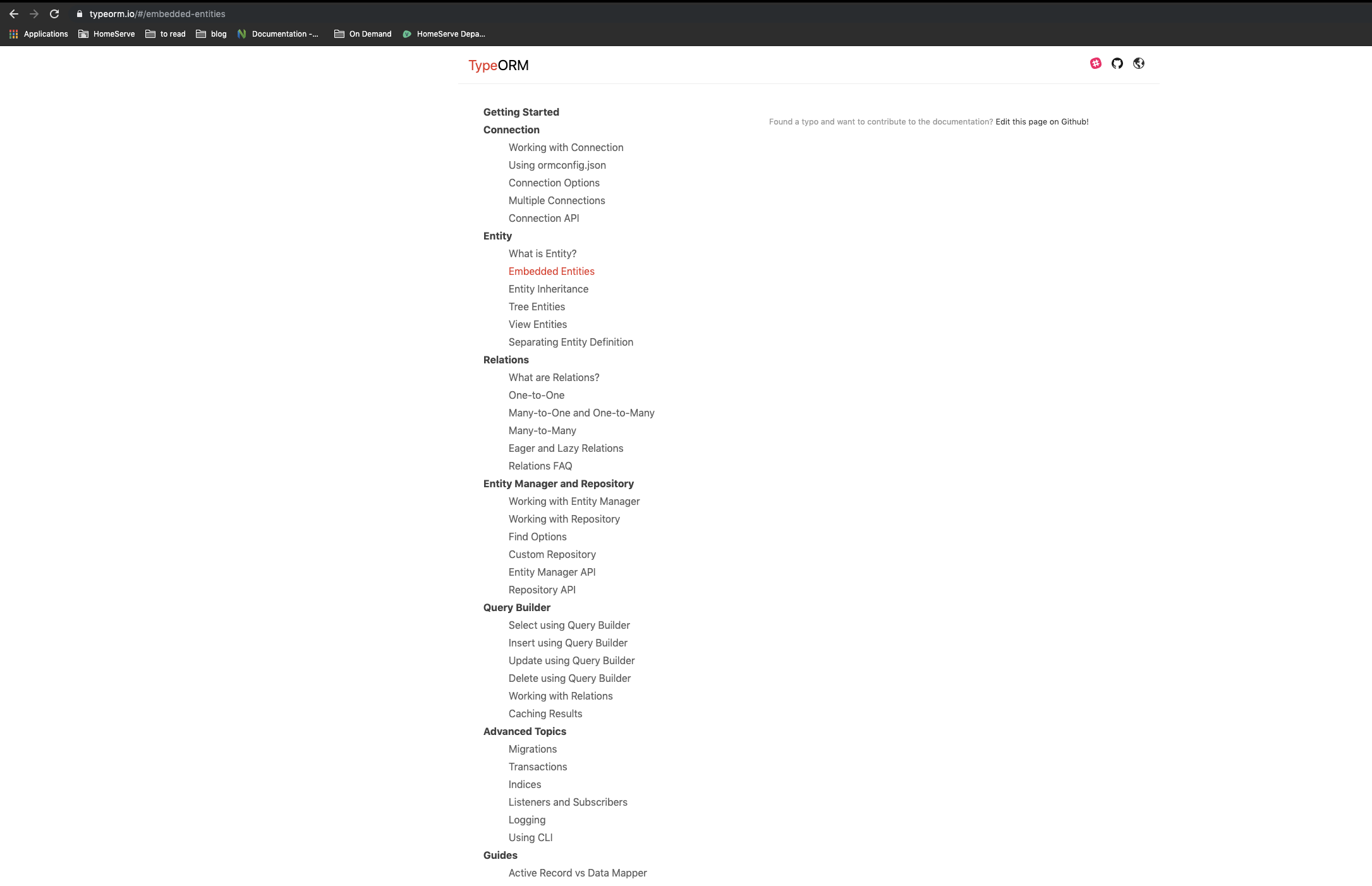Open the HomeServe bookmarks folder
The width and height of the screenshot is (1372, 886).
[106, 34]
